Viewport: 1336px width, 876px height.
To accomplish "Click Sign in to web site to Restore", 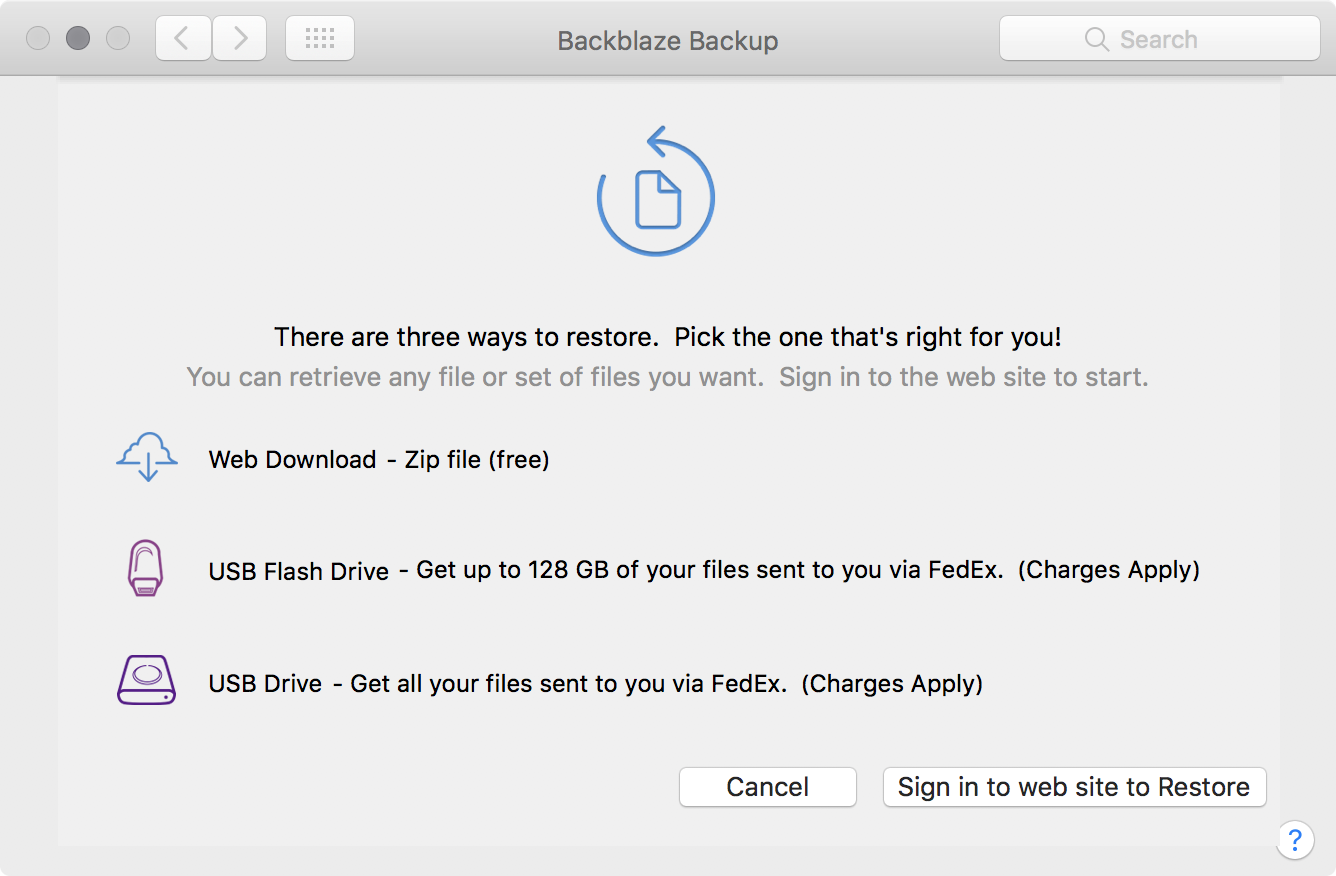I will (x=1074, y=787).
